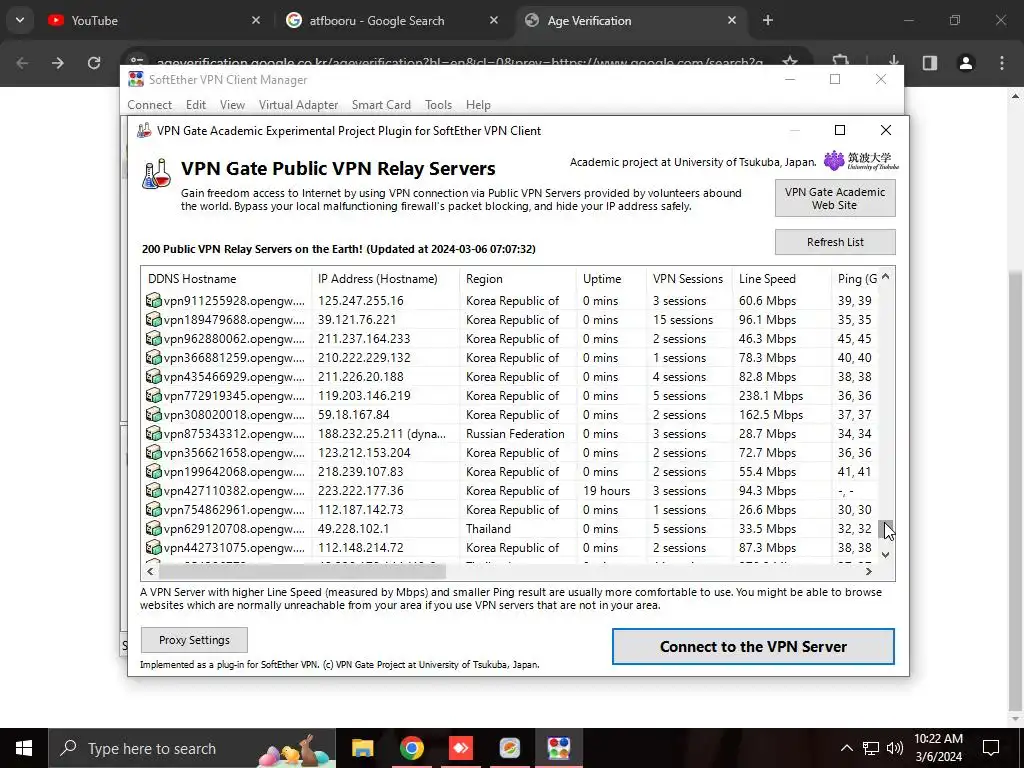Click the VPN Gate flask logo icon
The image size is (1024, 768).
click(157, 174)
